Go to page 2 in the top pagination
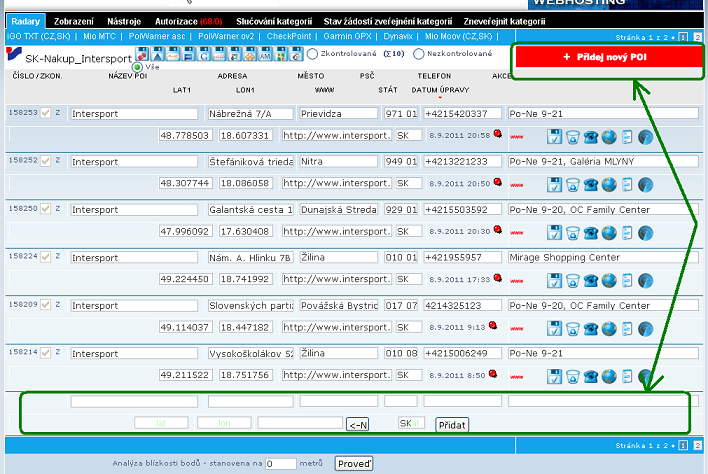 (x=697, y=37)
